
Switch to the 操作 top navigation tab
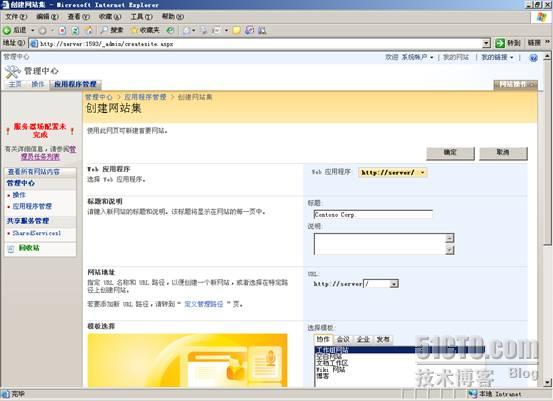coord(38,84)
